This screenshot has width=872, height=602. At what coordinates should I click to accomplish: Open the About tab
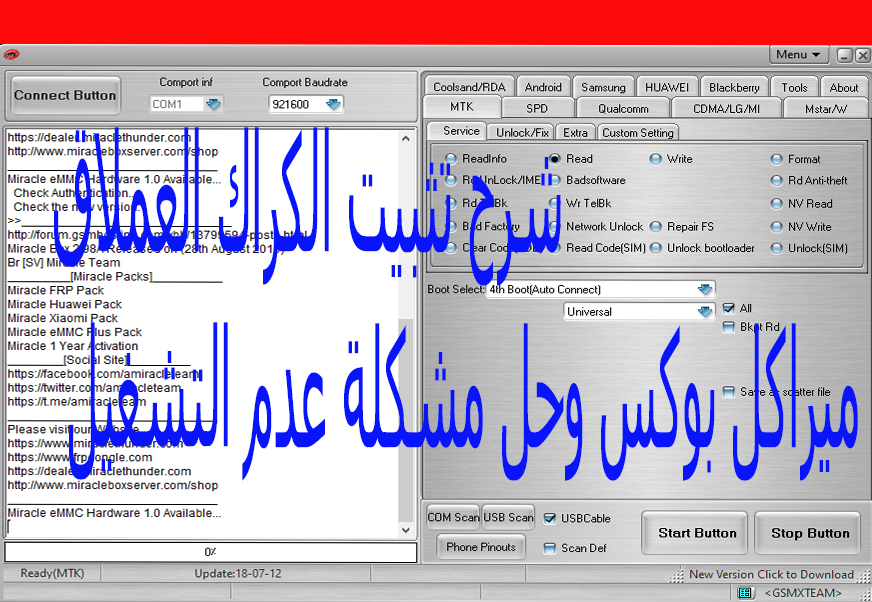click(x=844, y=87)
